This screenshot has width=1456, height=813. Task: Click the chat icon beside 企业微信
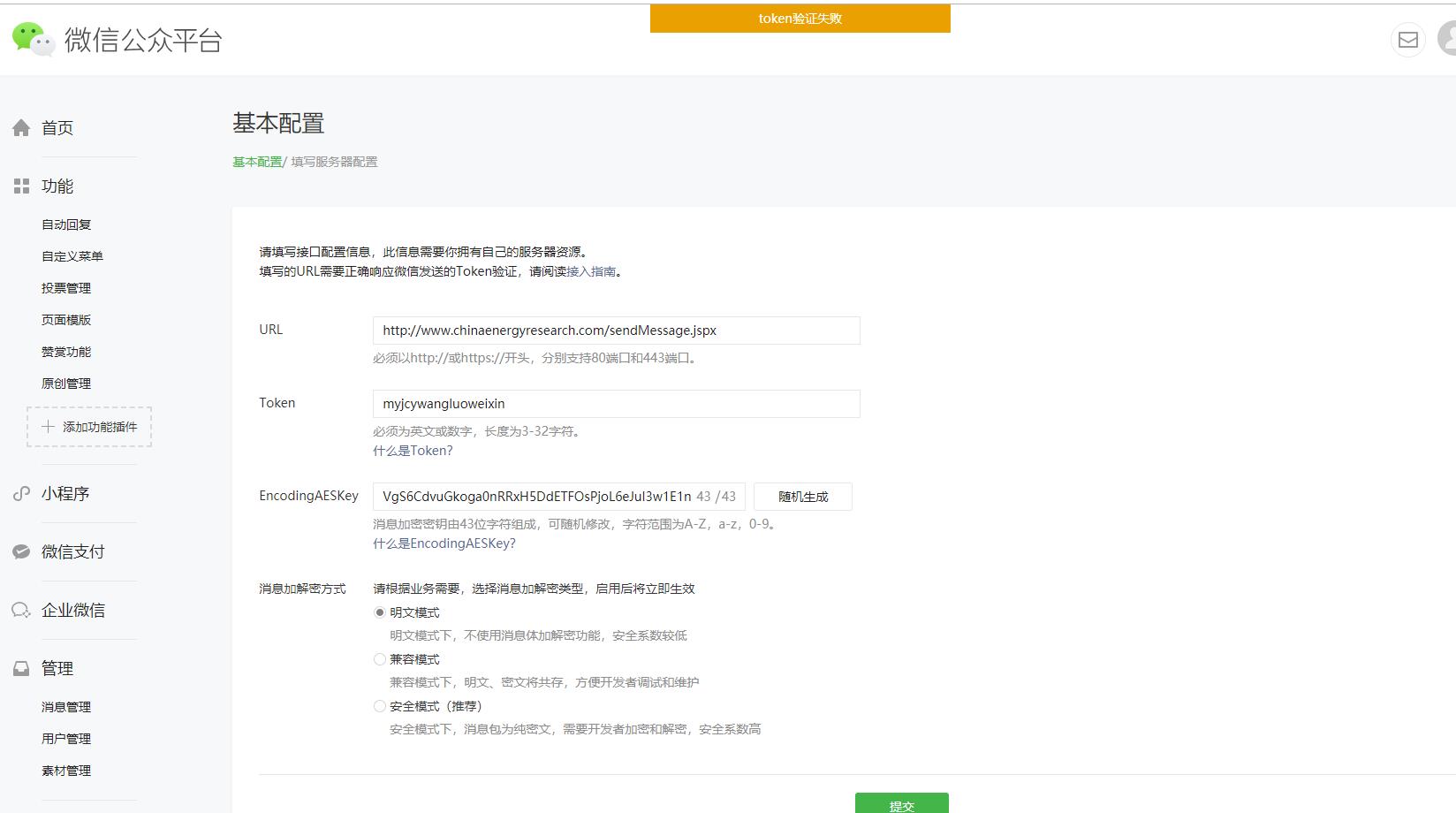click(x=21, y=611)
